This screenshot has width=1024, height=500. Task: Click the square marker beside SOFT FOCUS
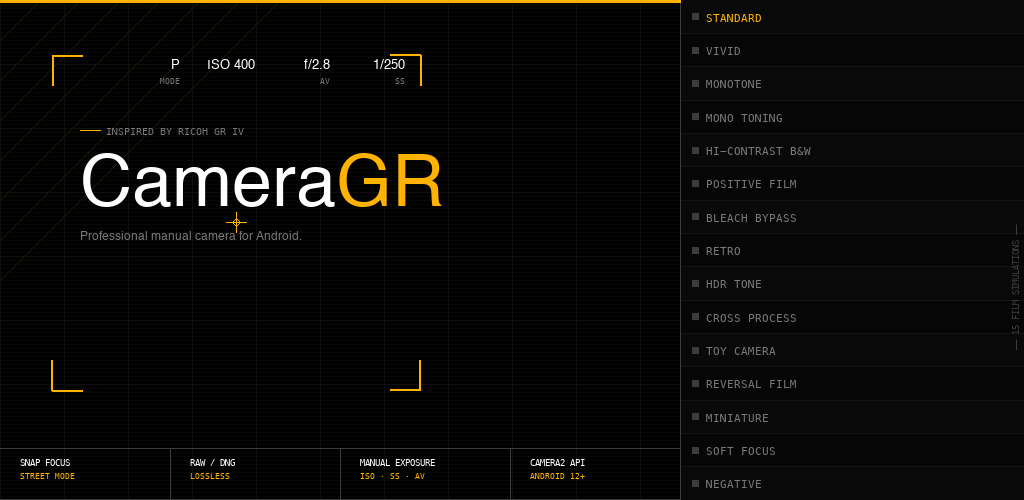pos(696,450)
